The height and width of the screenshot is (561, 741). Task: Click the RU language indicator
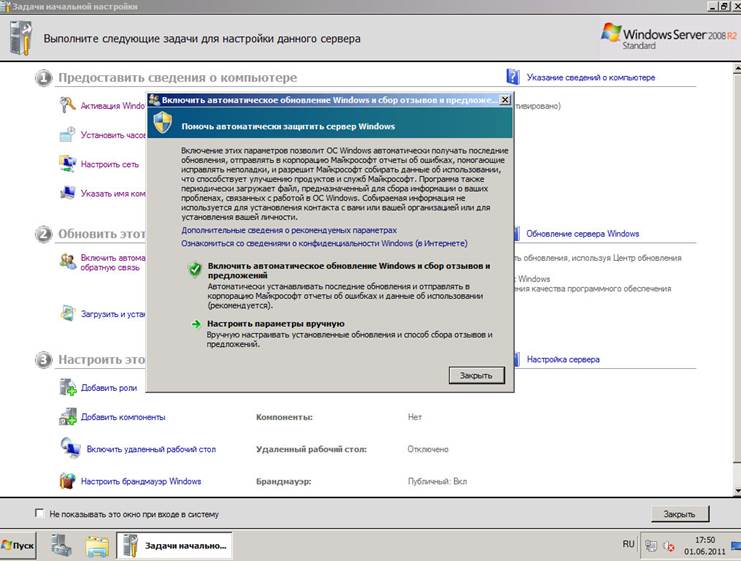[629, 544]
